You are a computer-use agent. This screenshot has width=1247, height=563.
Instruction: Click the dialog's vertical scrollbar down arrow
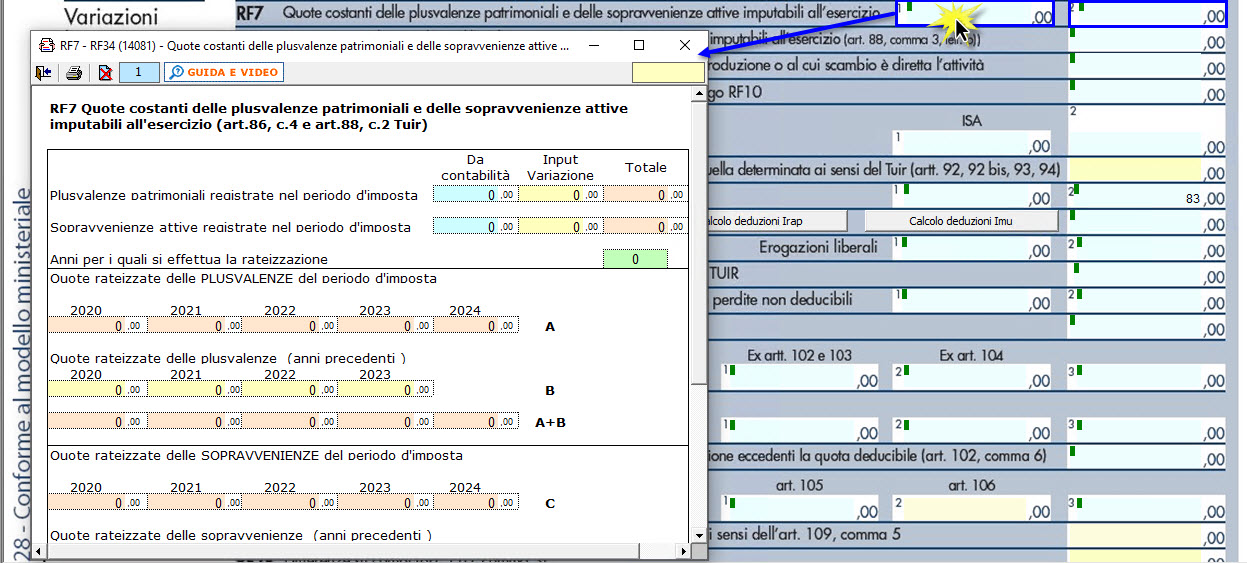698,536
